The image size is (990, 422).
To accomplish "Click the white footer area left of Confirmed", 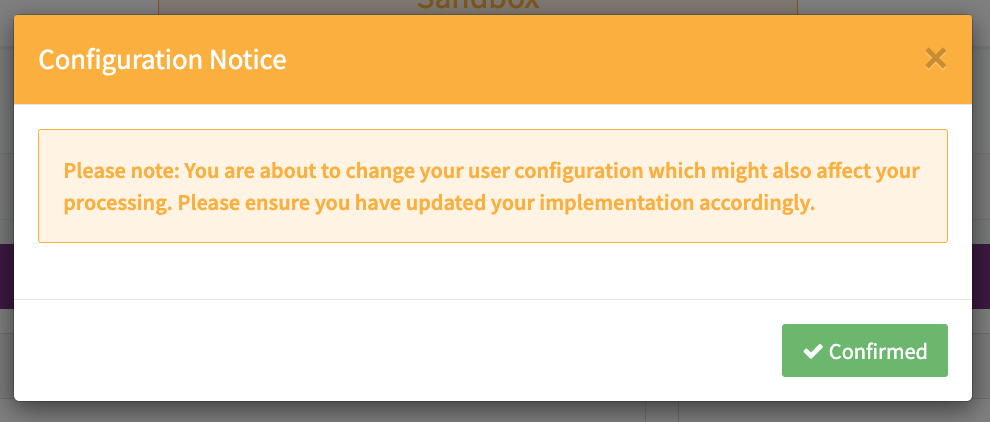I will point(400,350).
